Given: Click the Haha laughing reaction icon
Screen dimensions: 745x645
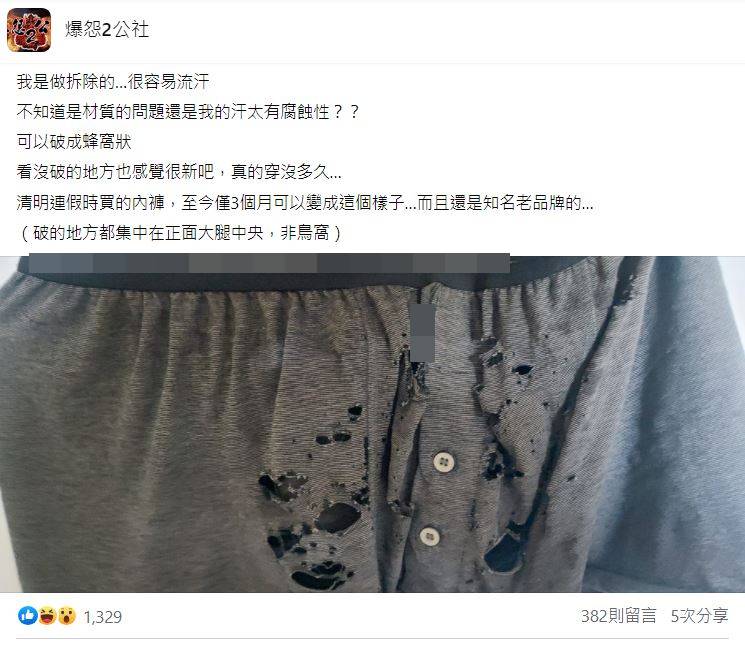Looking at the screenshot, I should 48,616.
